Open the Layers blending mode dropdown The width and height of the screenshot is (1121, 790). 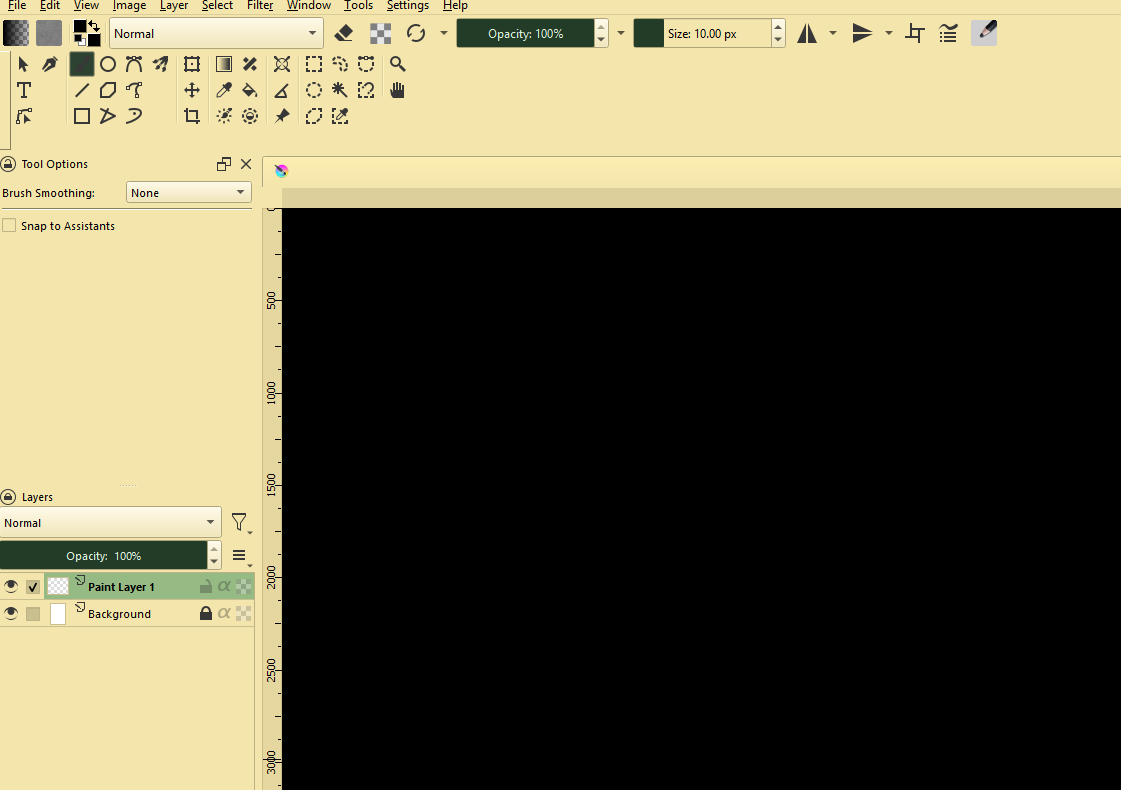110,523
